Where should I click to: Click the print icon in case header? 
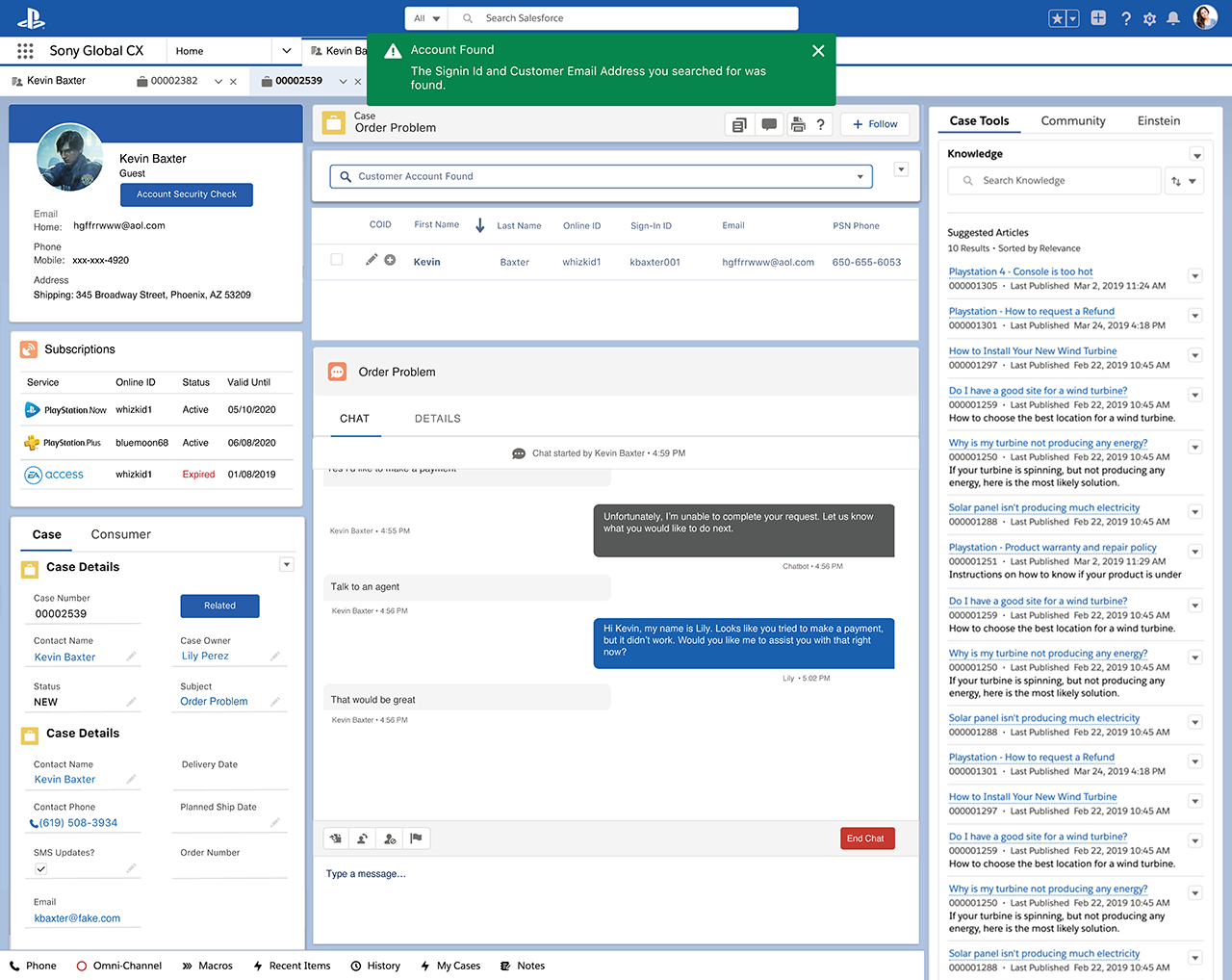[x=797, y=124]
